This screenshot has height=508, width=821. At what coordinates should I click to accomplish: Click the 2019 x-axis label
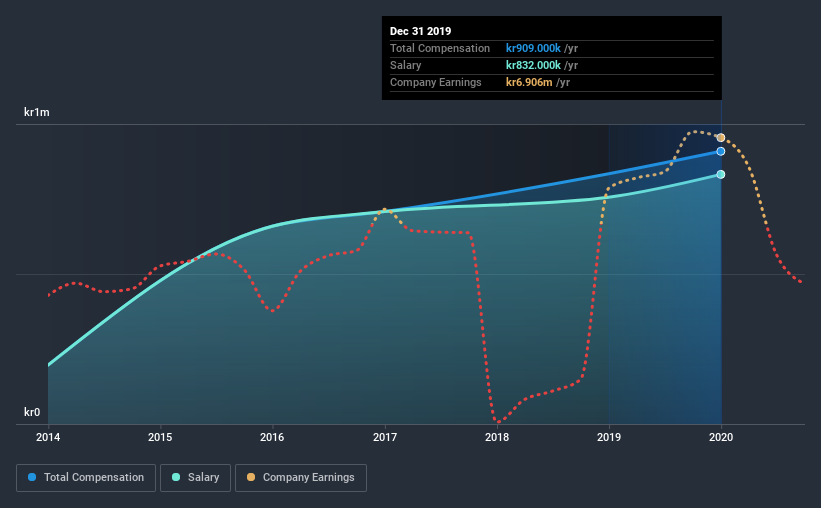608,437
